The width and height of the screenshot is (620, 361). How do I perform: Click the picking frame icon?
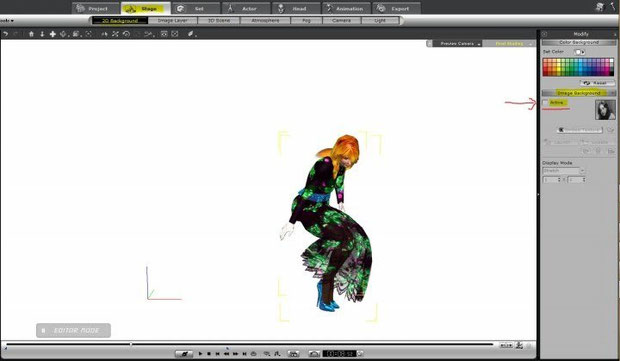coord(89,34)
